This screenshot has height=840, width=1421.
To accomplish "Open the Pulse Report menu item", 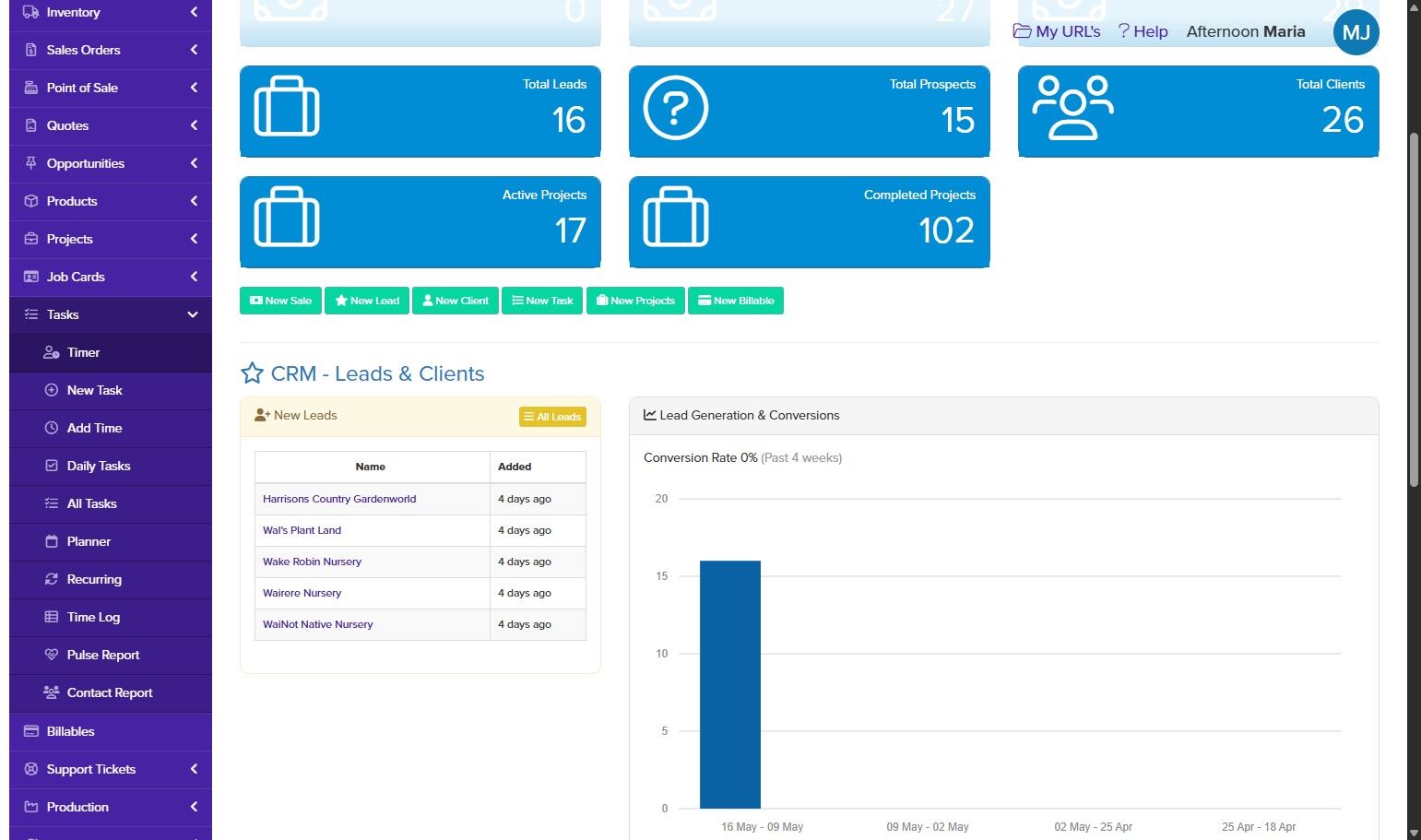I will click(x=111, y=655).
